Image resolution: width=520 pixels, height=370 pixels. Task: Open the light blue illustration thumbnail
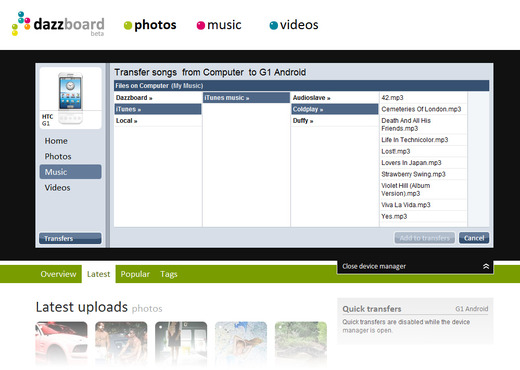coord(241,343)
